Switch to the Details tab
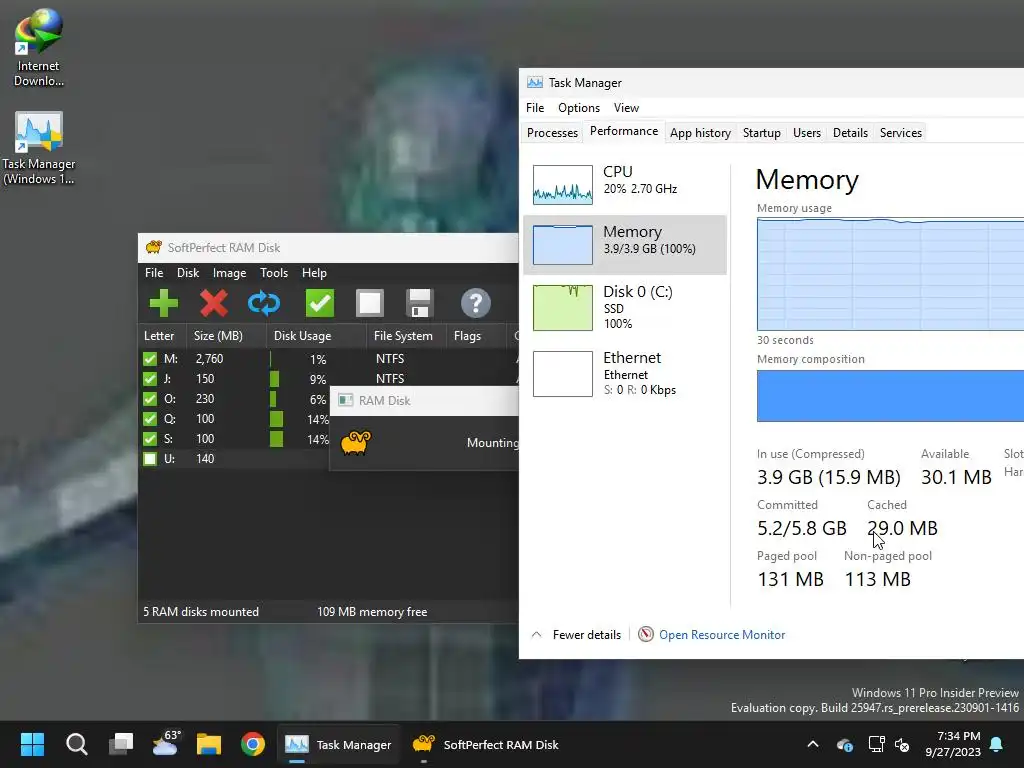The image size is (1024, 768). [850, 133]
